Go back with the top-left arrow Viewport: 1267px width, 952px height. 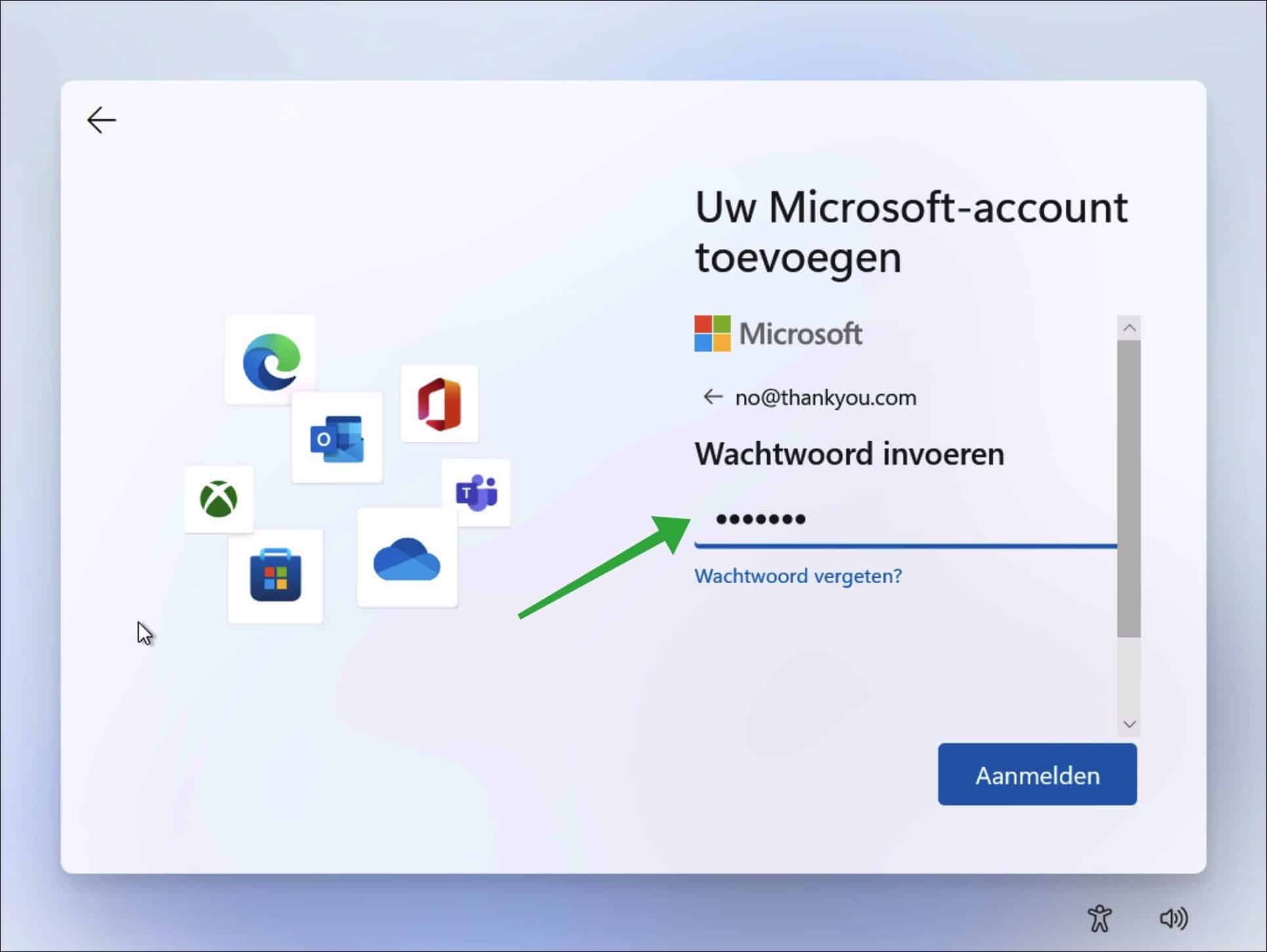click(x=101, y=120)
